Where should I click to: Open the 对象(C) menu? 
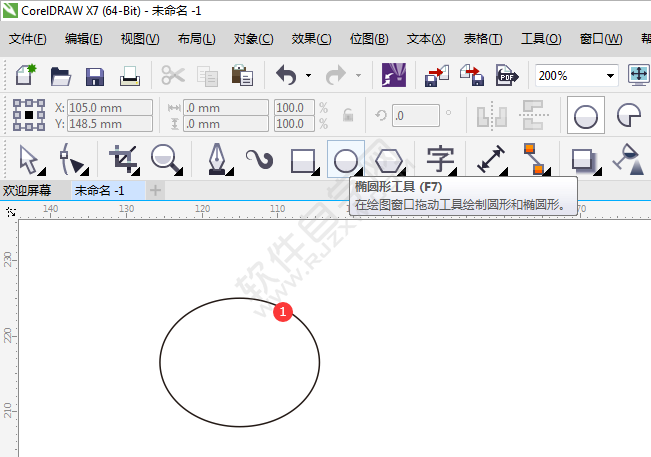pyautogui.click(x=253, y=39)
